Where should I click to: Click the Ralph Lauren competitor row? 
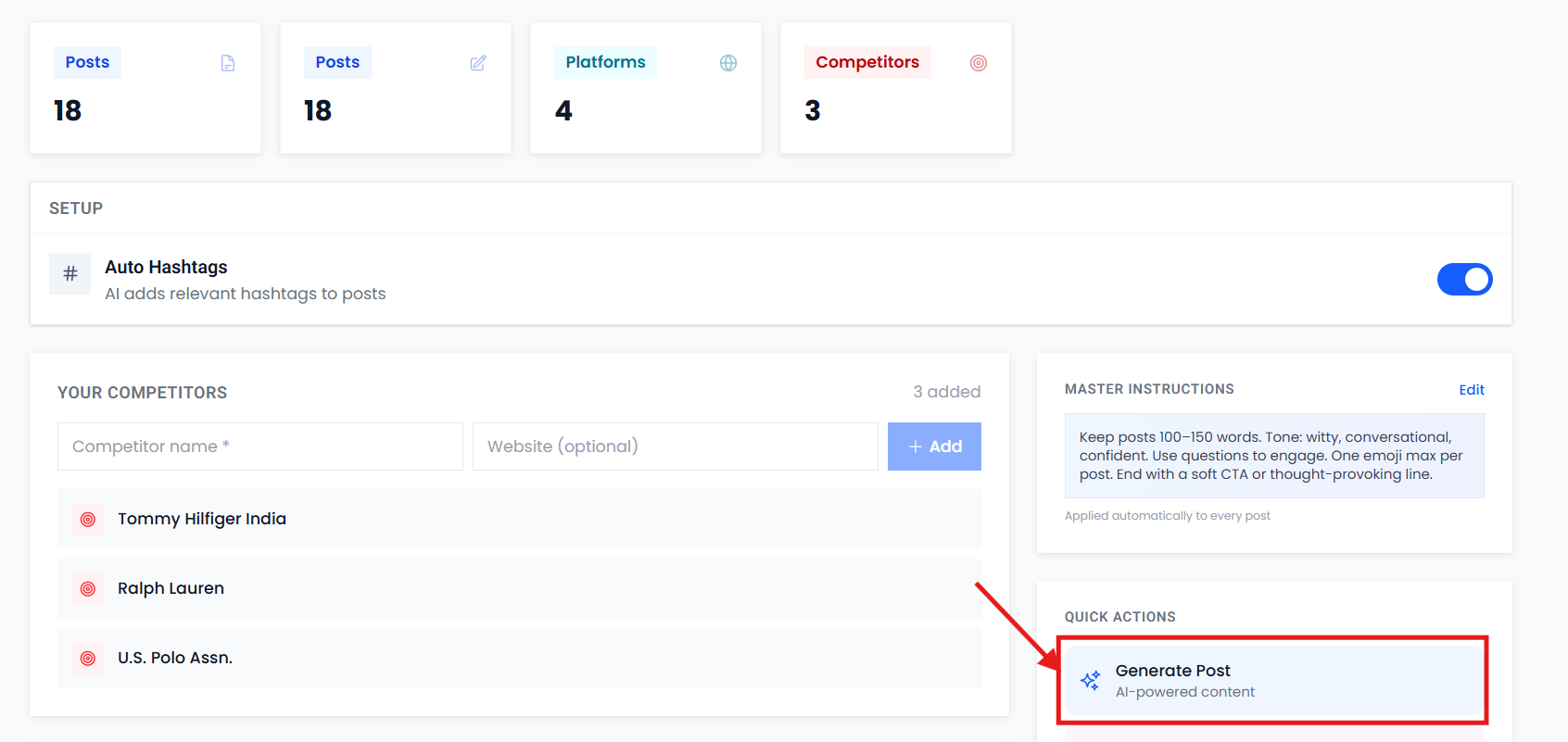519,589
